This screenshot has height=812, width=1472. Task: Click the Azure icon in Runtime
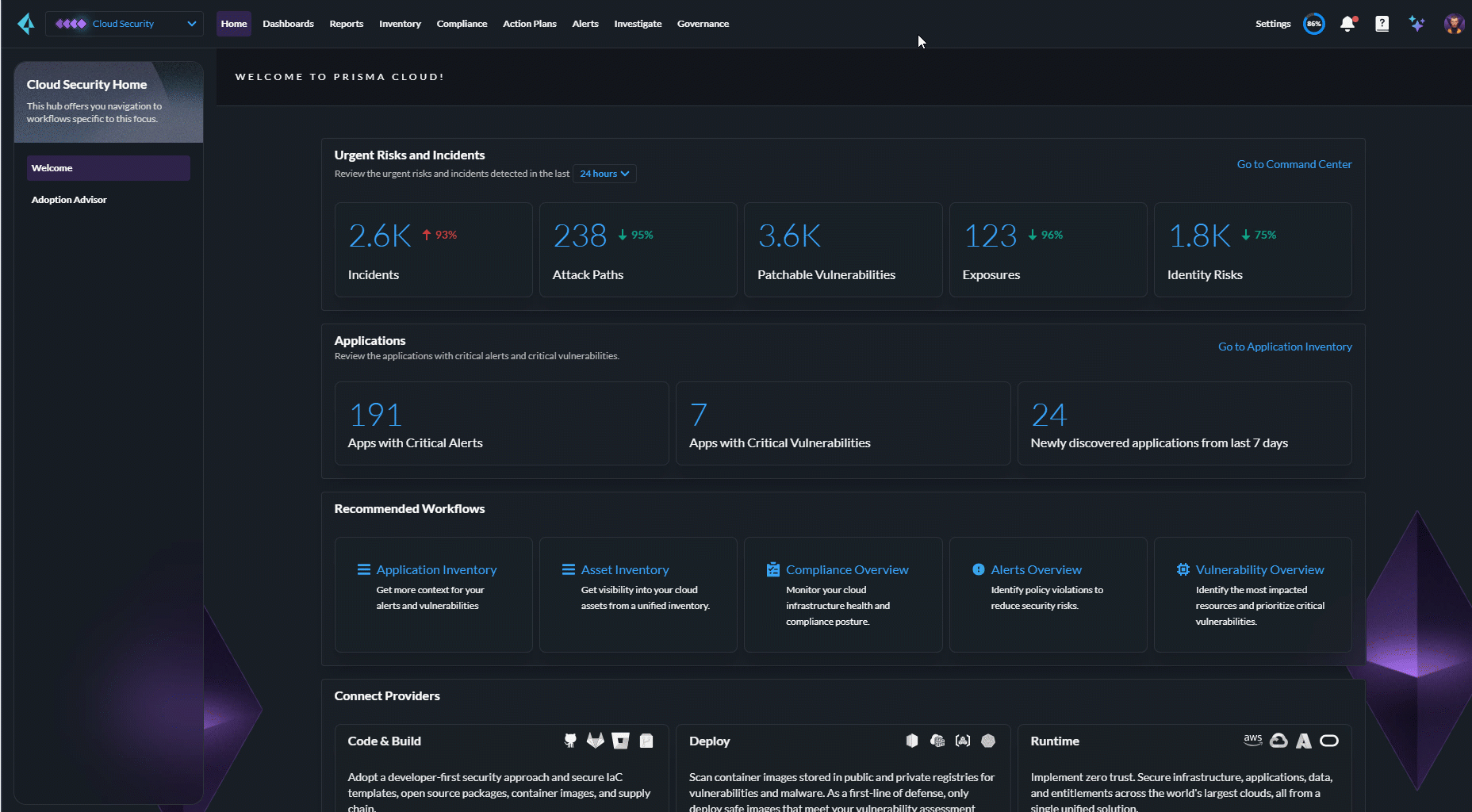(x=1304, y=741)
